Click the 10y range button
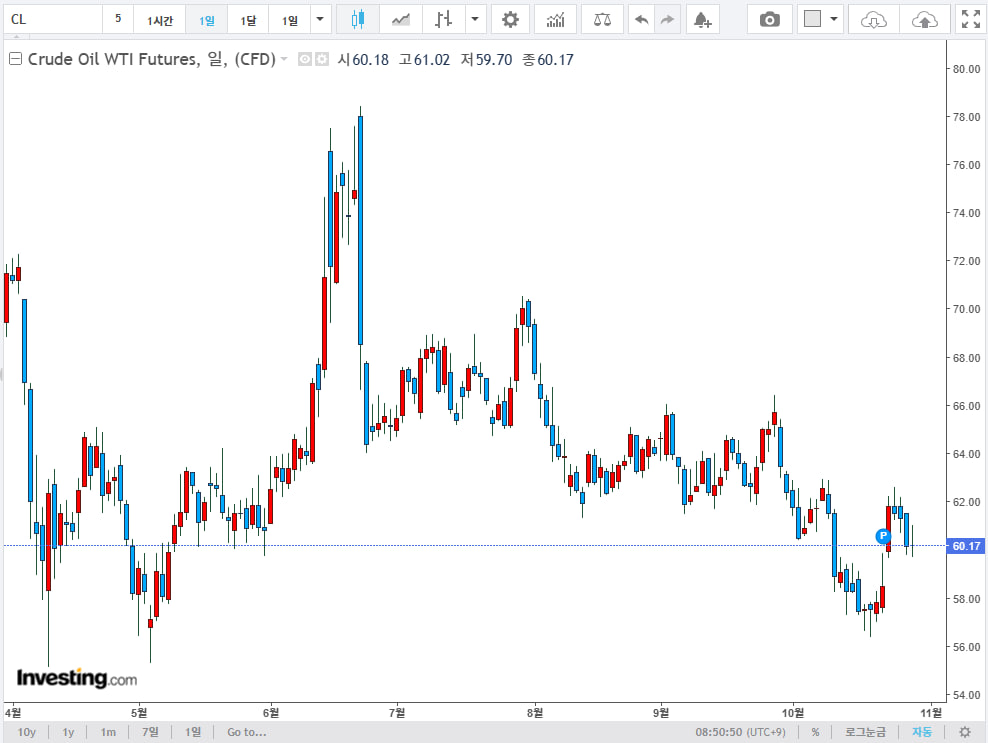988x743 pixels. tap(27, 732)
